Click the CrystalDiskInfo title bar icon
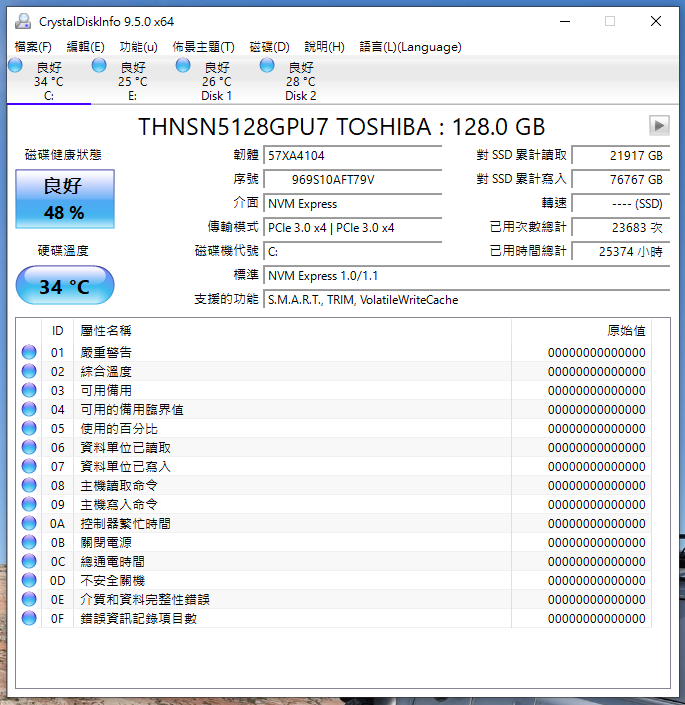 [x=22, y=21]
